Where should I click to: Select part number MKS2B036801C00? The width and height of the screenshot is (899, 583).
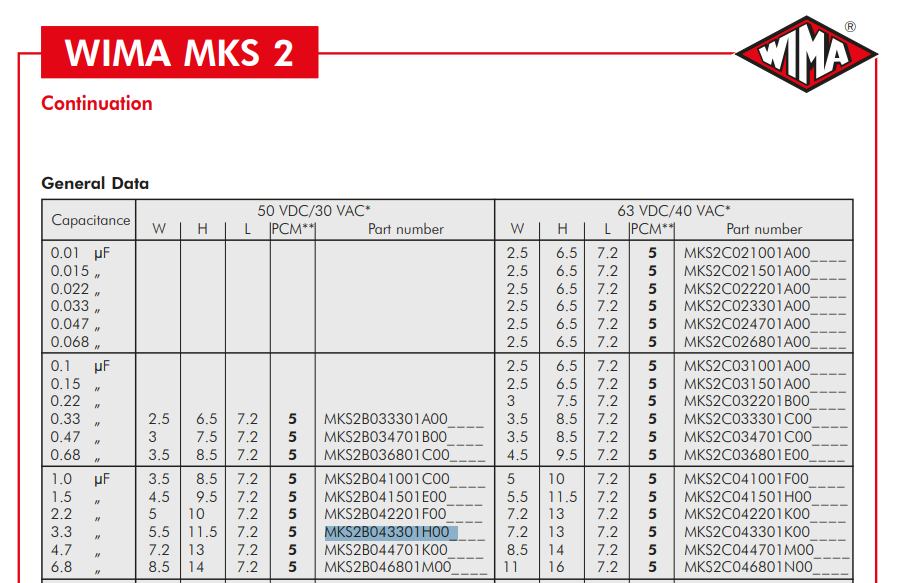pyautogui.click(x=387, y=455)
